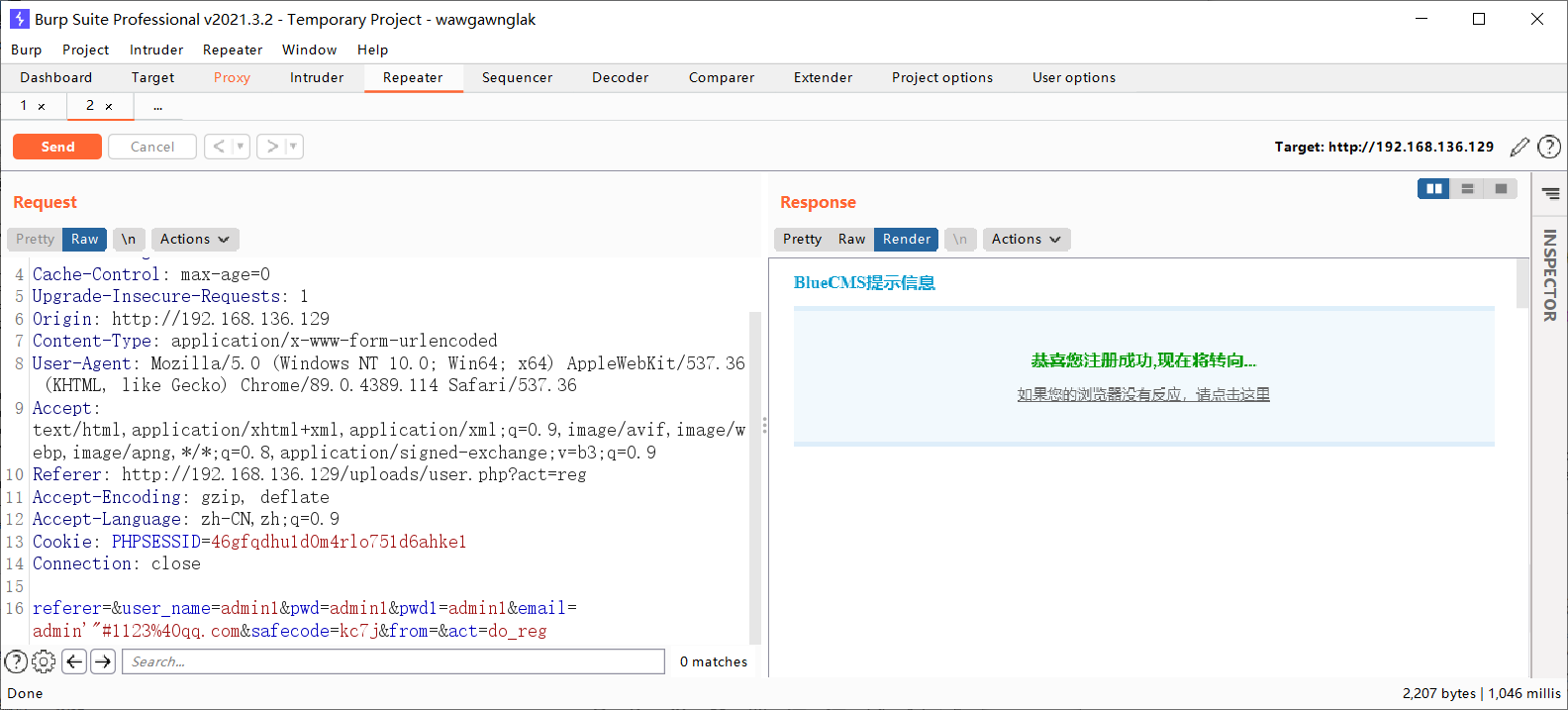
Task: Open the Burp menu
Action: click(x=27, y=50)
